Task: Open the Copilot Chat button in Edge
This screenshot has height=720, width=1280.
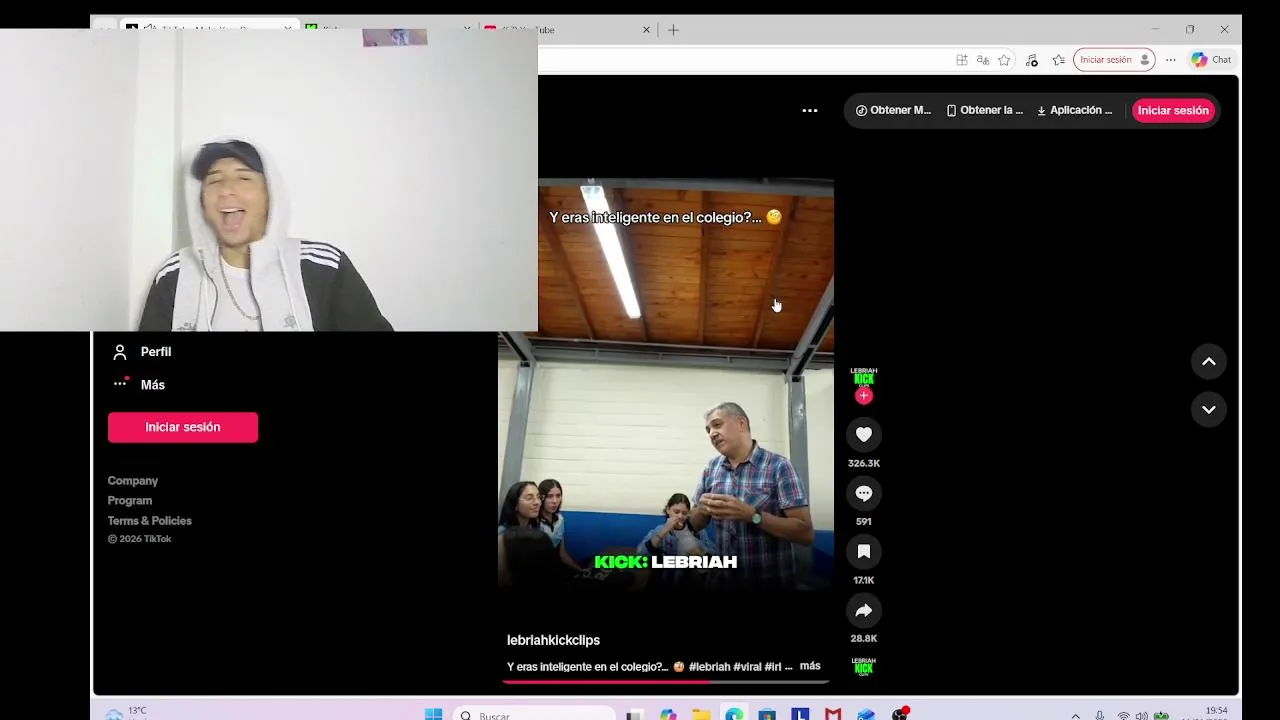Action: (1212, 60)
